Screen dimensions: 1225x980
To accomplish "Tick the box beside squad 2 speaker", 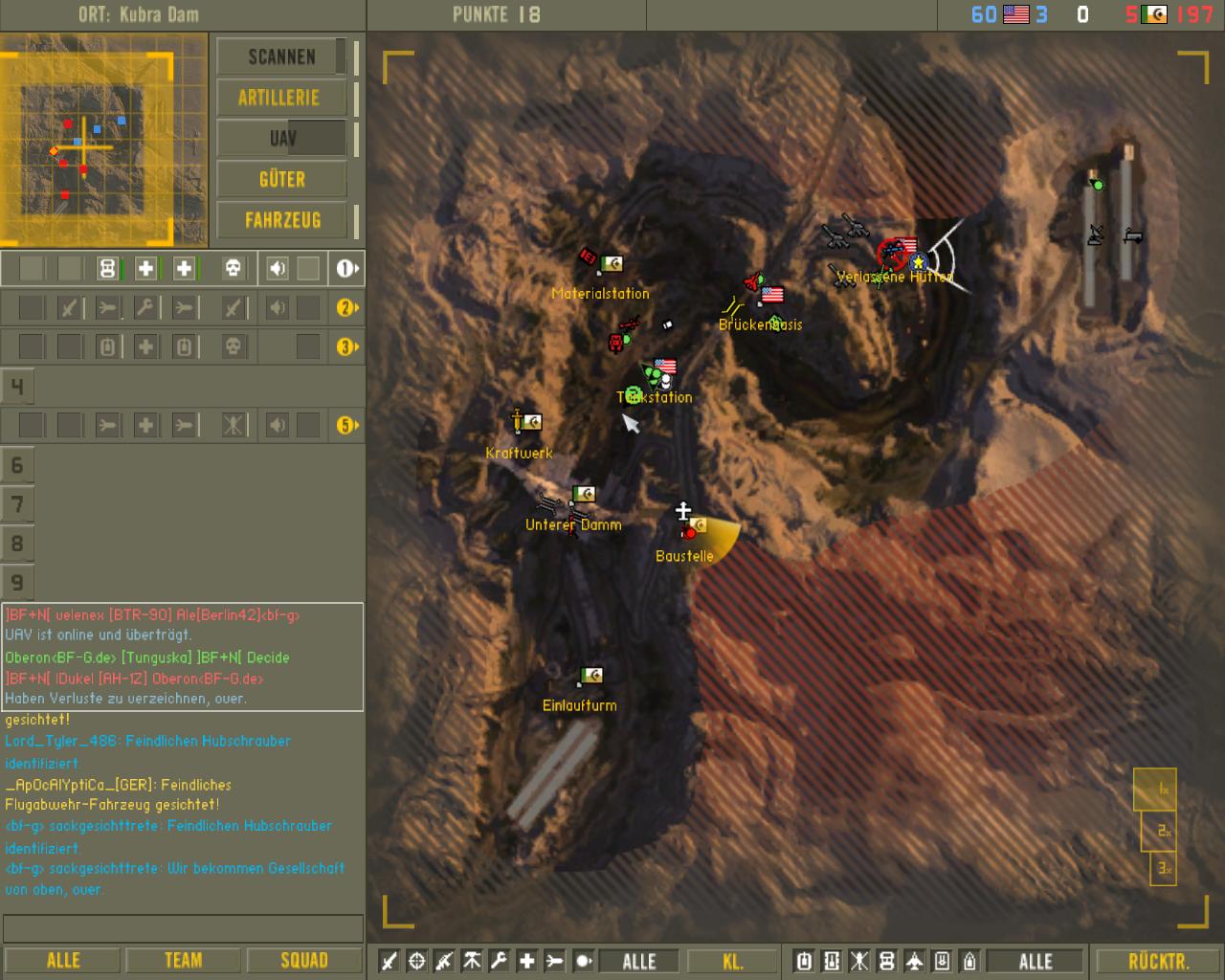I will (x=308, y=308).
